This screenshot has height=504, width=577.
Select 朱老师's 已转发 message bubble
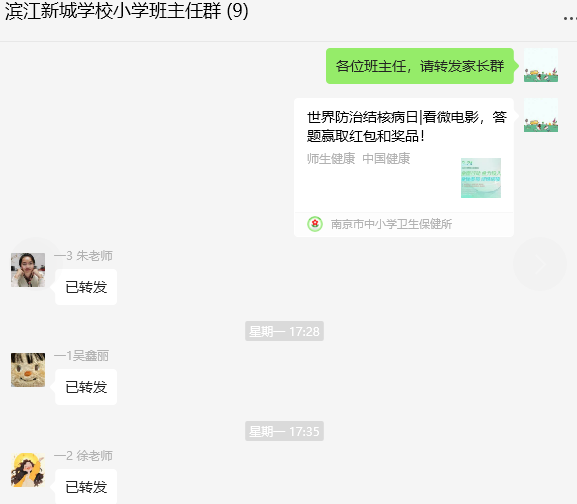(x=86, y=287)
